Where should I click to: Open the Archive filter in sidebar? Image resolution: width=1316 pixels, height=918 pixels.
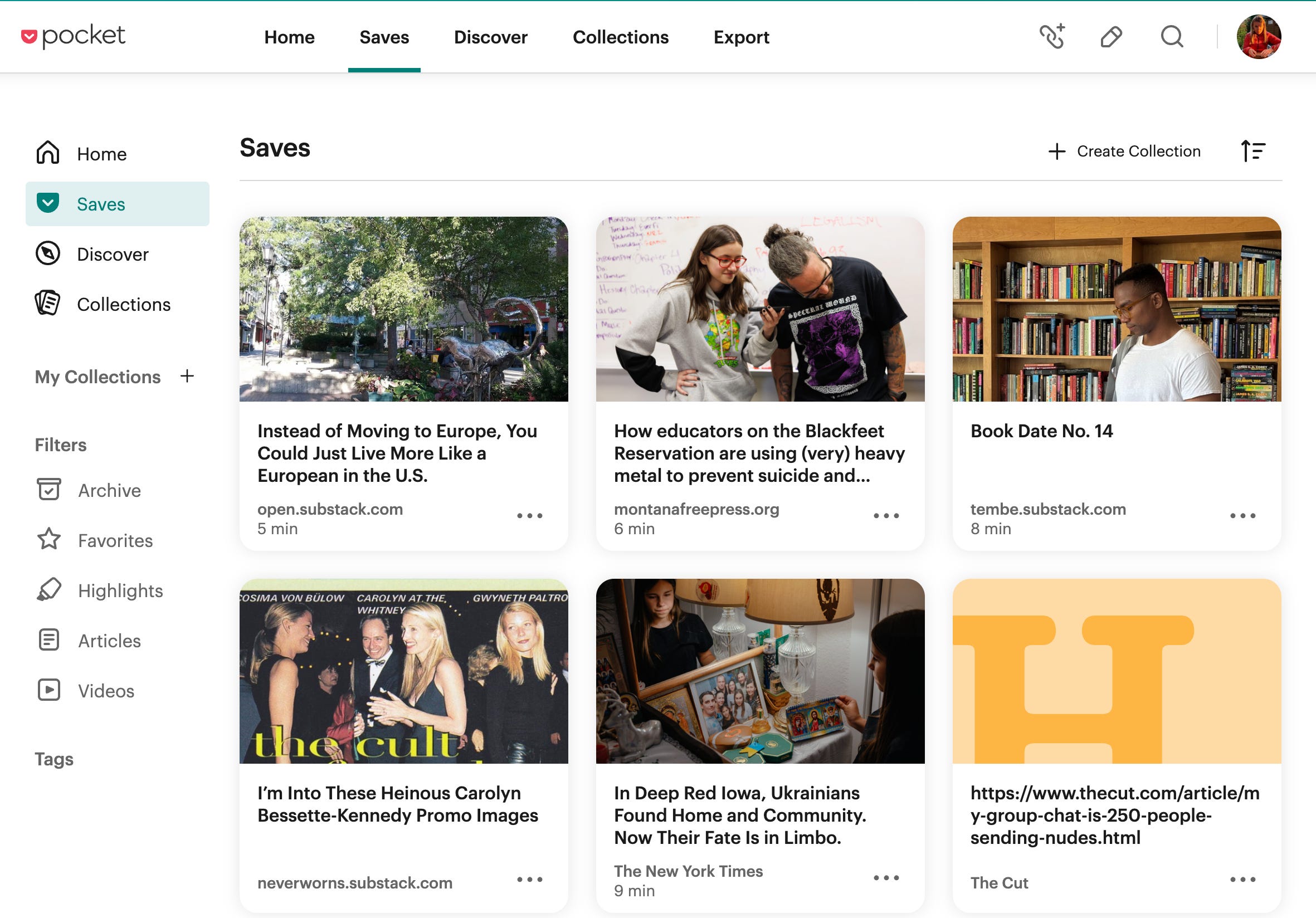pos(109,491)
